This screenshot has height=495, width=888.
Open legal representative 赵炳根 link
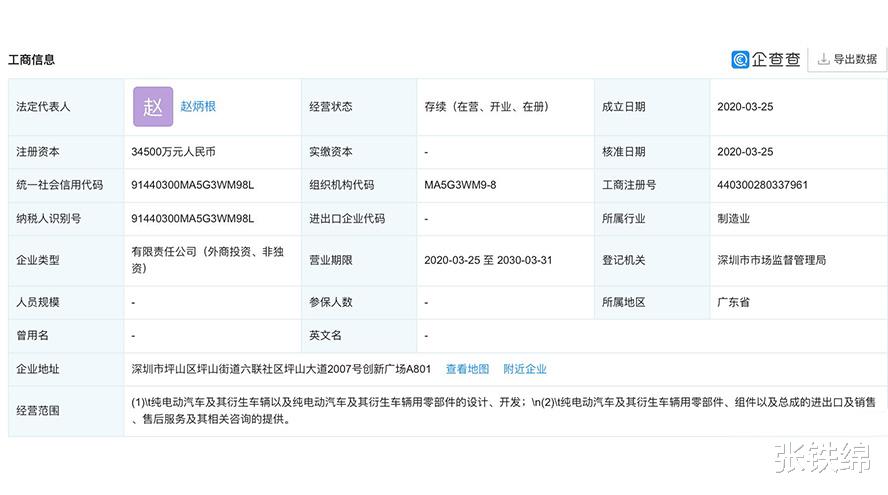pos(198,106)
